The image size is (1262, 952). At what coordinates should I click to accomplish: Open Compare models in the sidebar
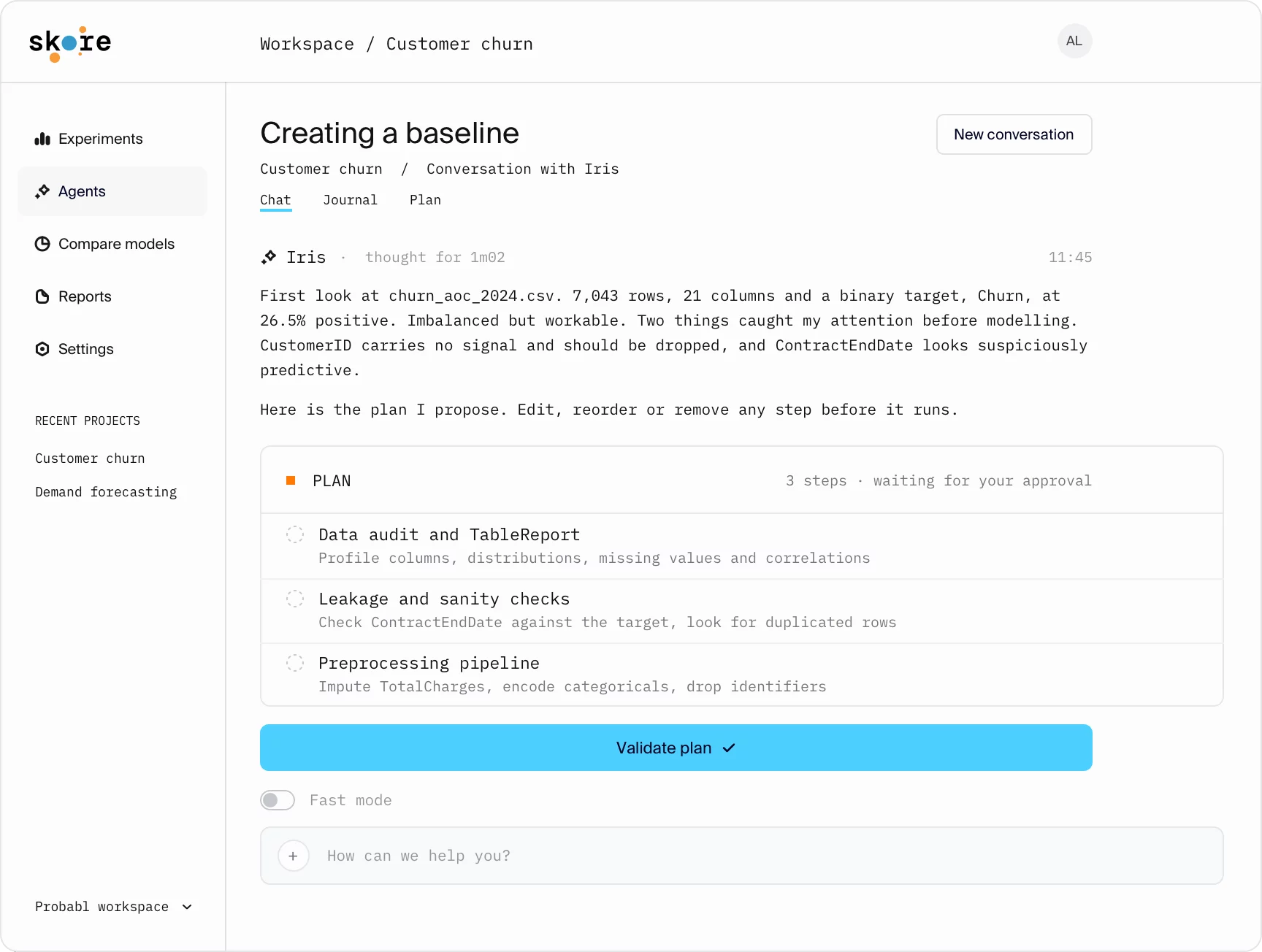[x=112, y=244]
